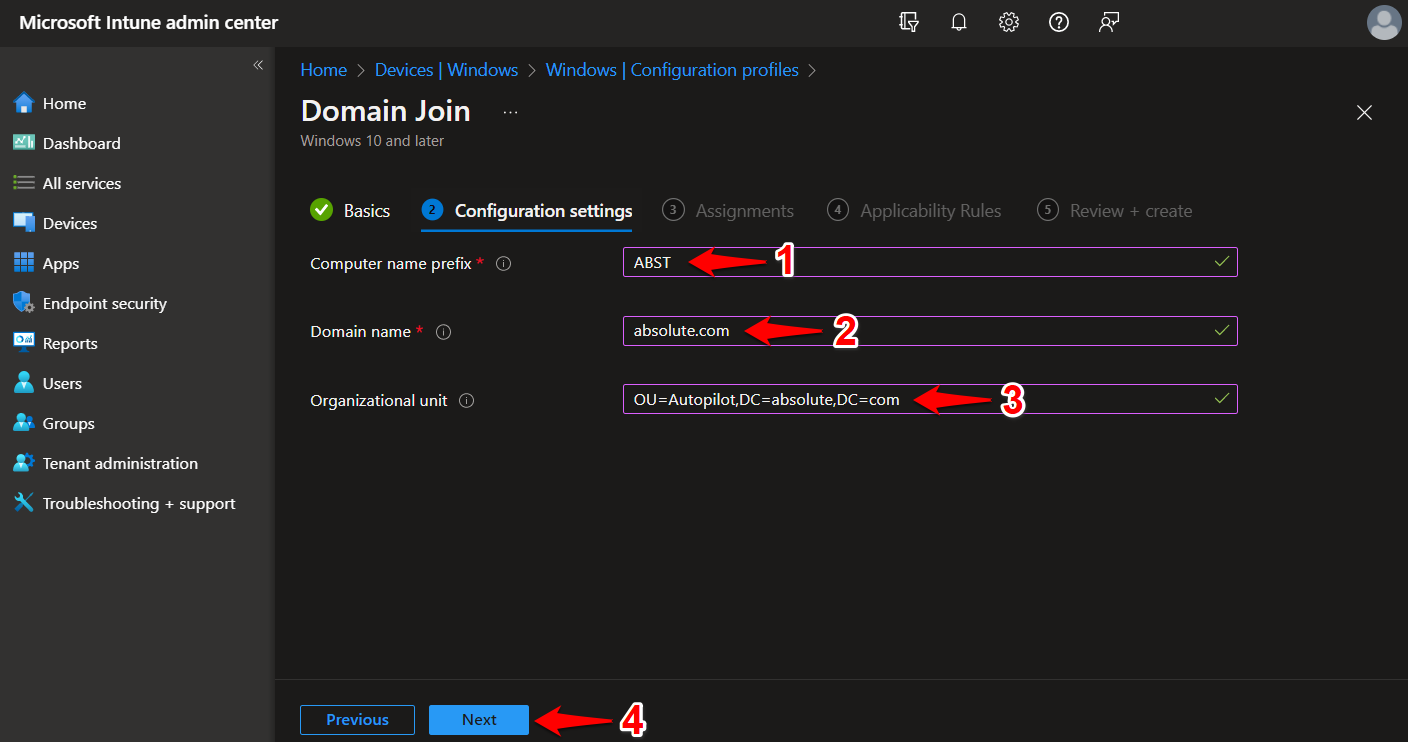Click the Next button

pos(478,719)
